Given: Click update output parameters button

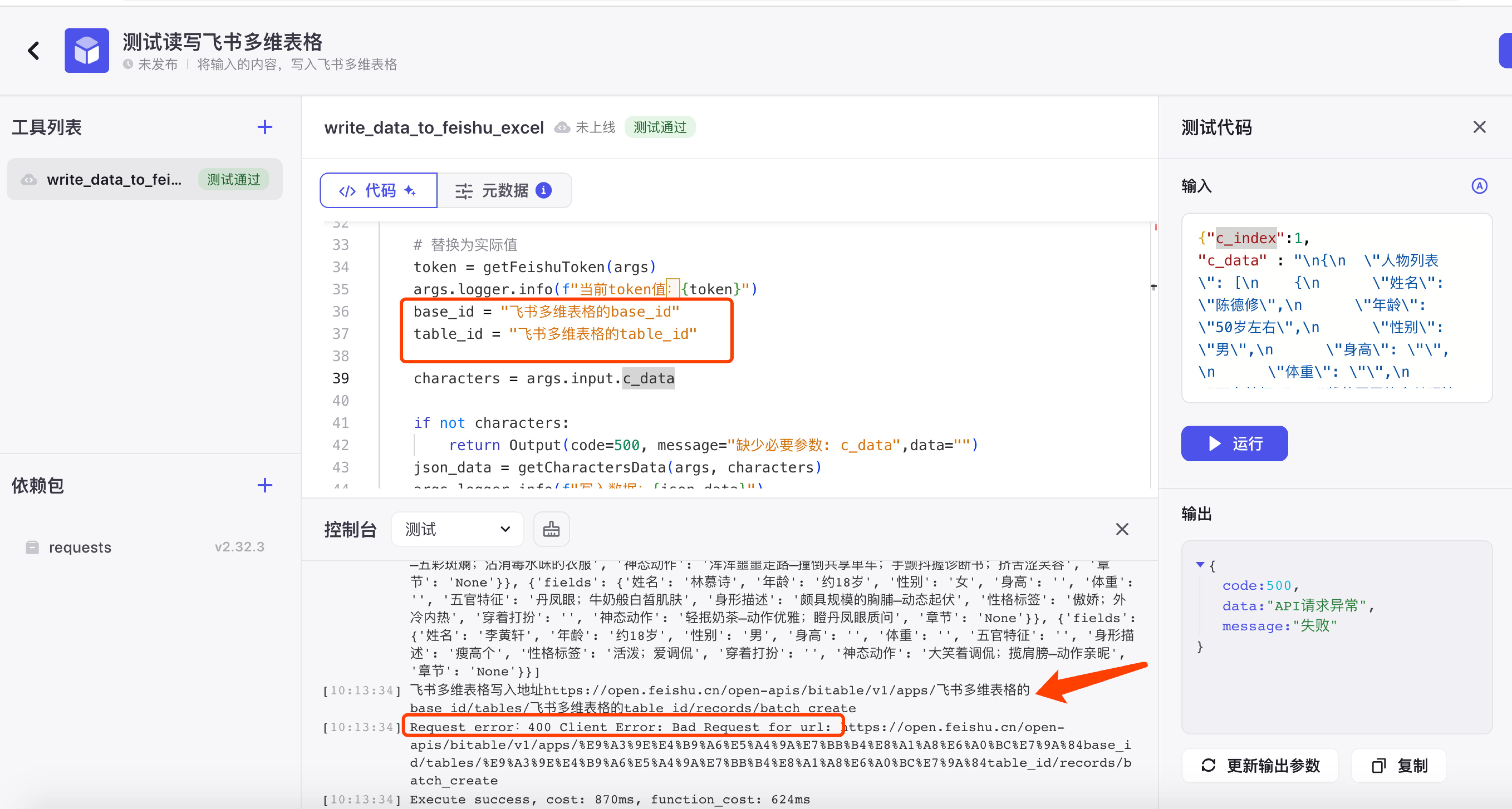Looking at the screenshot, I should click(1260, 765).
